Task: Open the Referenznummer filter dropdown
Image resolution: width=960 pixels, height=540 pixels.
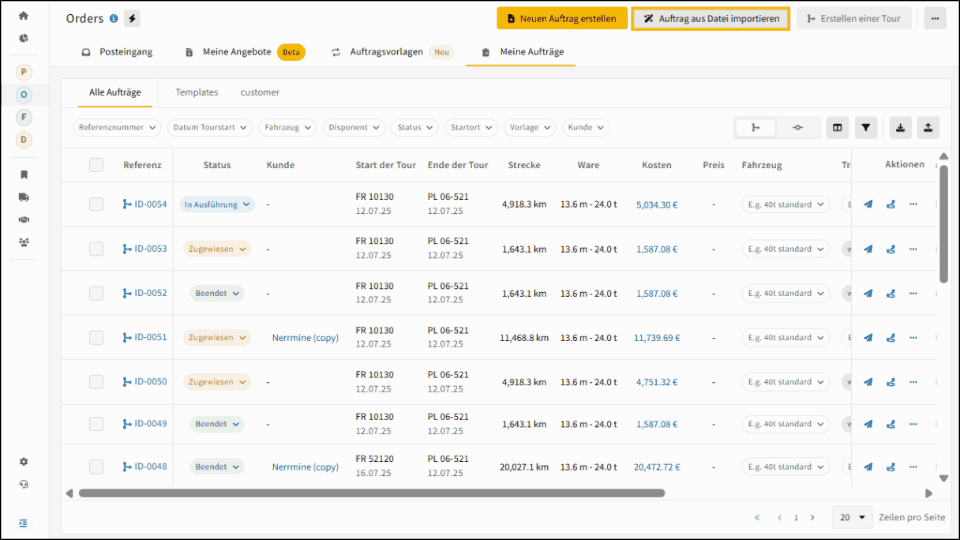Action: pos(117,127)
